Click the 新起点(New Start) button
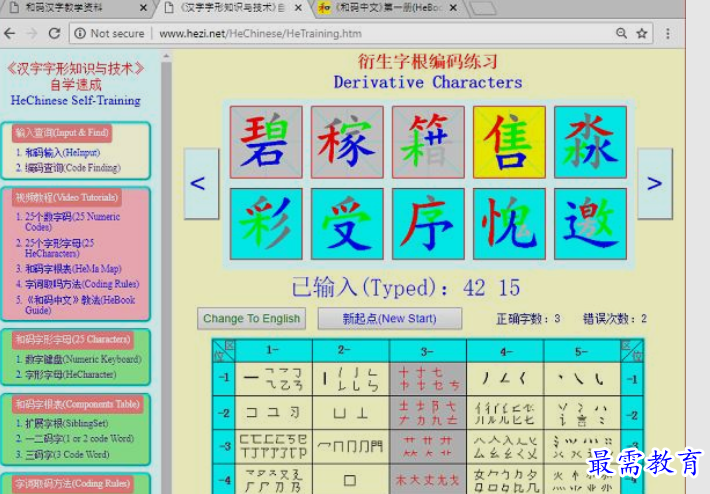Viewport: 710px width, 494px height. coord(389,318)
